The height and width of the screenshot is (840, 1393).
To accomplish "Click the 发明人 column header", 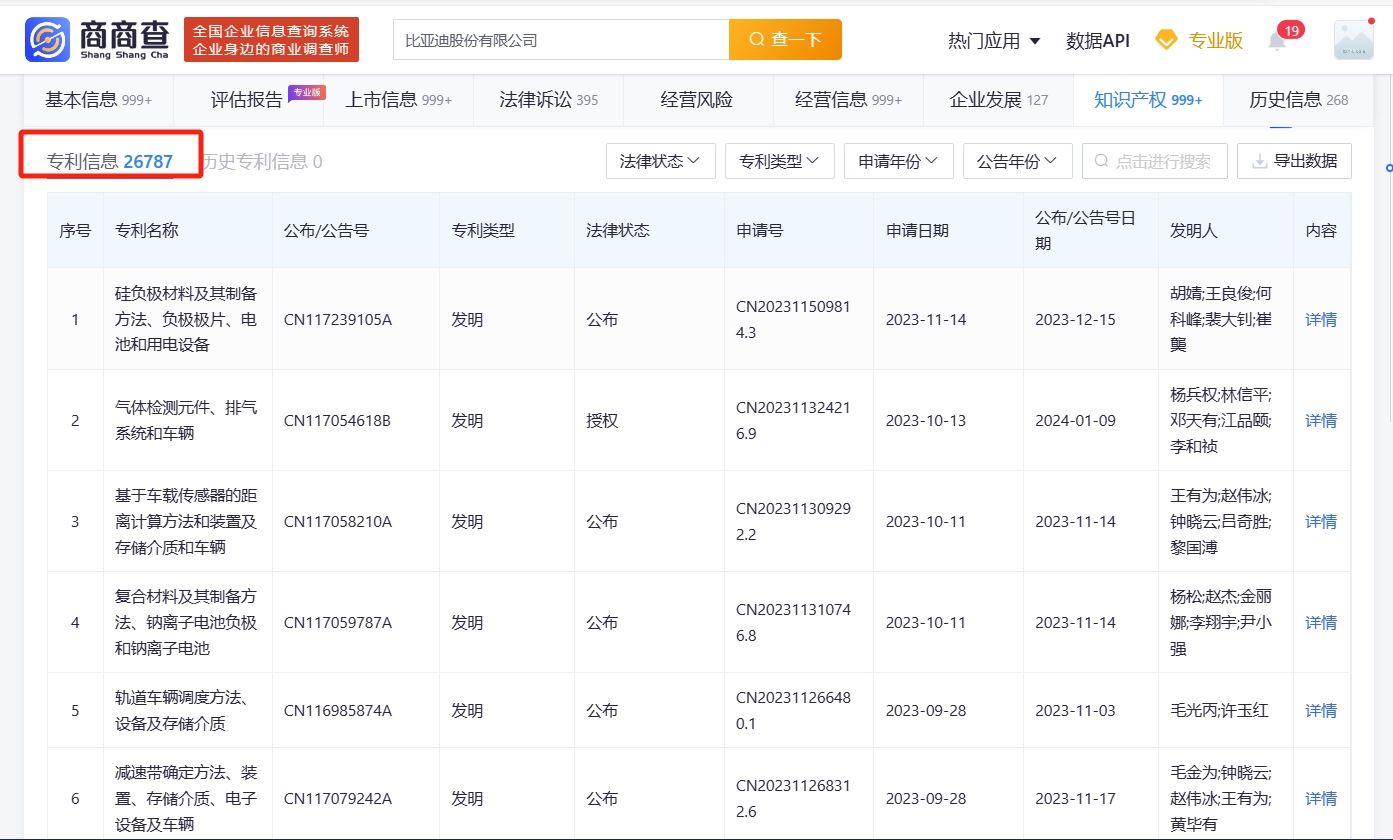I will [1194, 230].
